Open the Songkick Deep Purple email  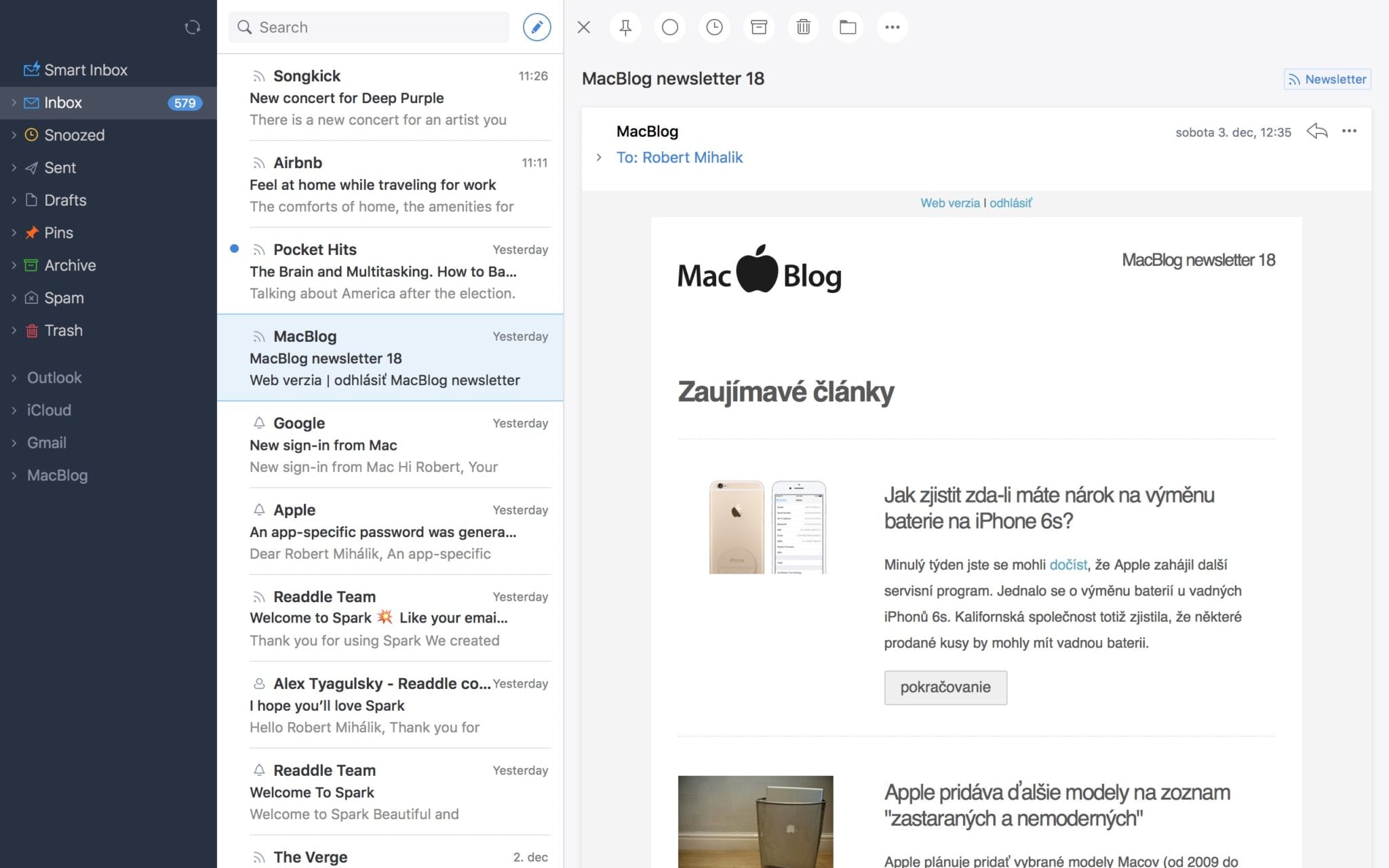(x=391, y=98)
